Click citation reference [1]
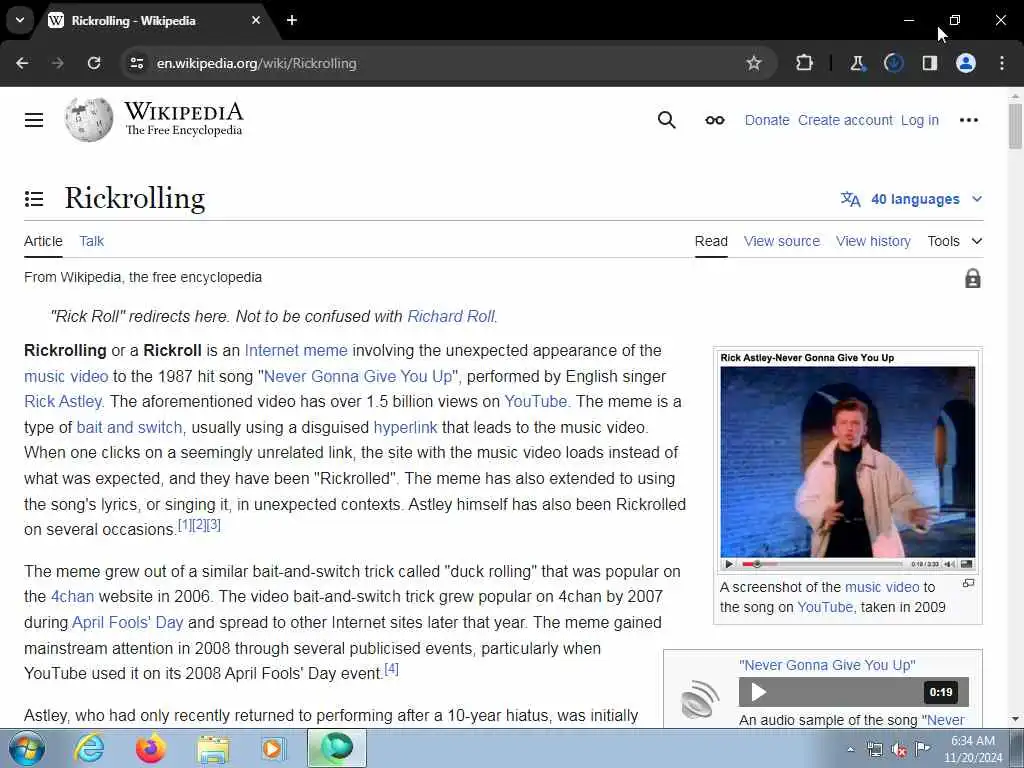This screenshot has height=768, width=1024. coord(185,524)
